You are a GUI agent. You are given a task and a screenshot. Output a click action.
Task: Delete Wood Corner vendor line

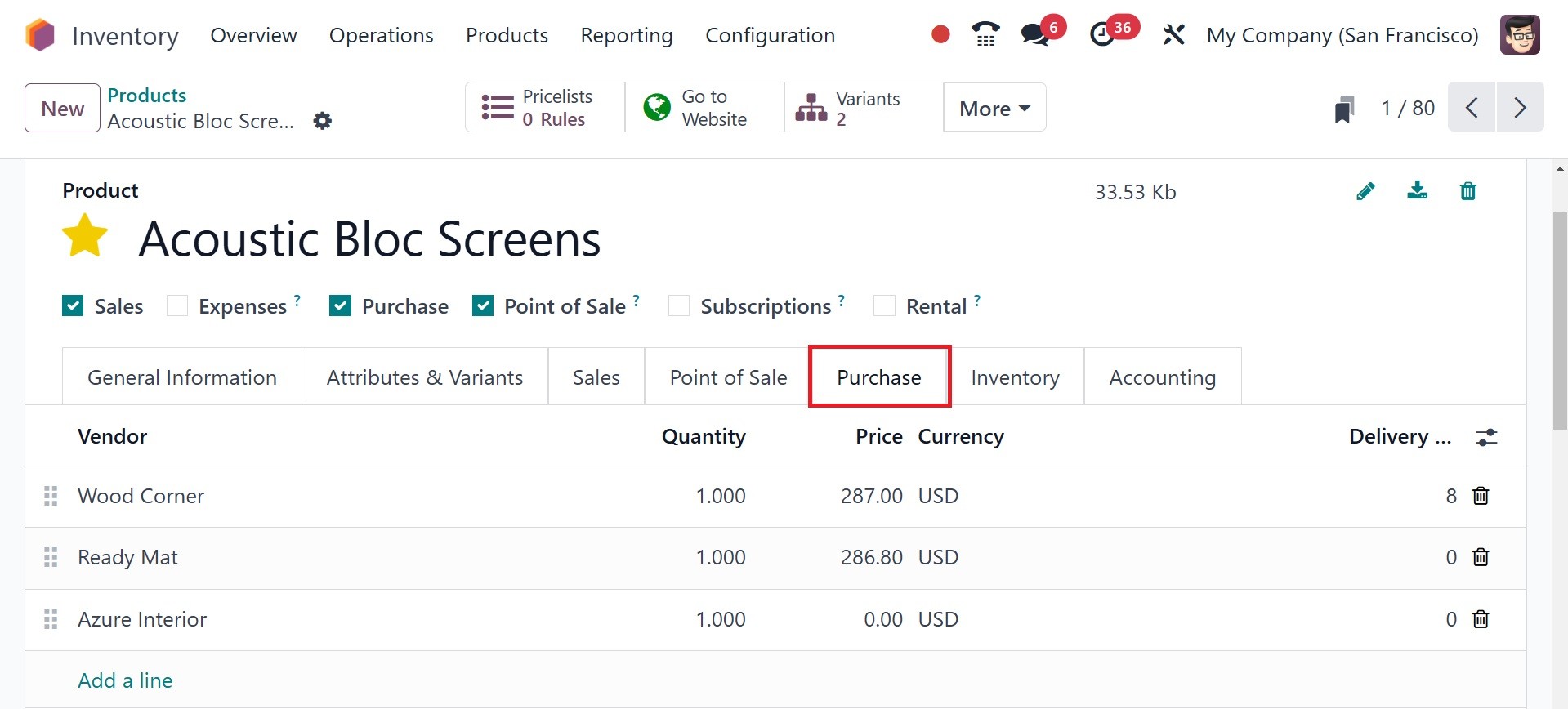pyautogui.click(x=1481, y=496)
